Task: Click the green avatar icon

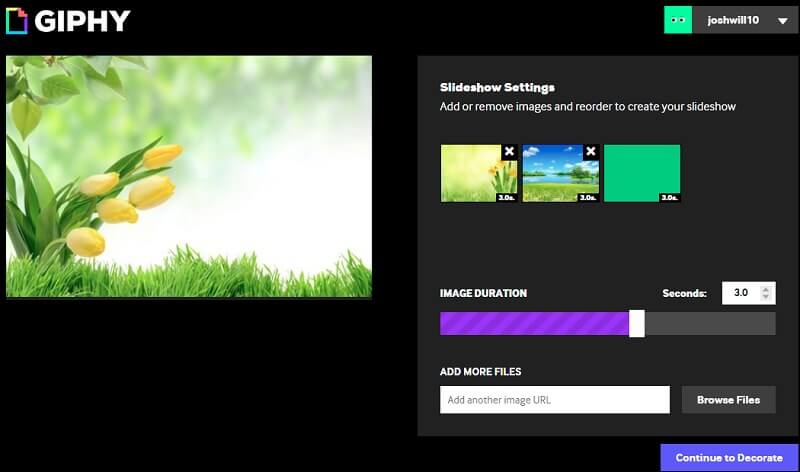Action: pos(678,20)
